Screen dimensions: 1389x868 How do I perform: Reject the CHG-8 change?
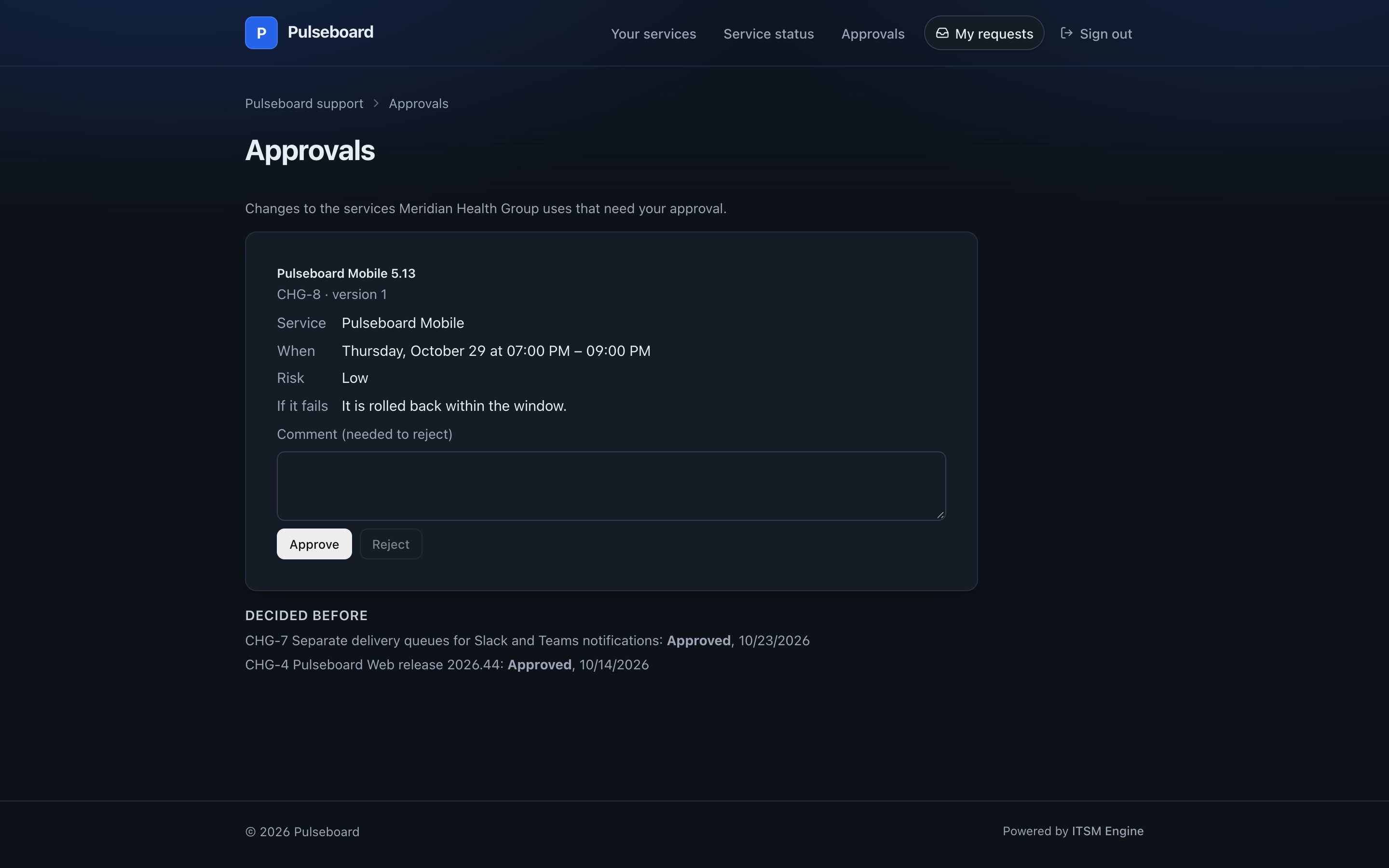tap(390, 543)
